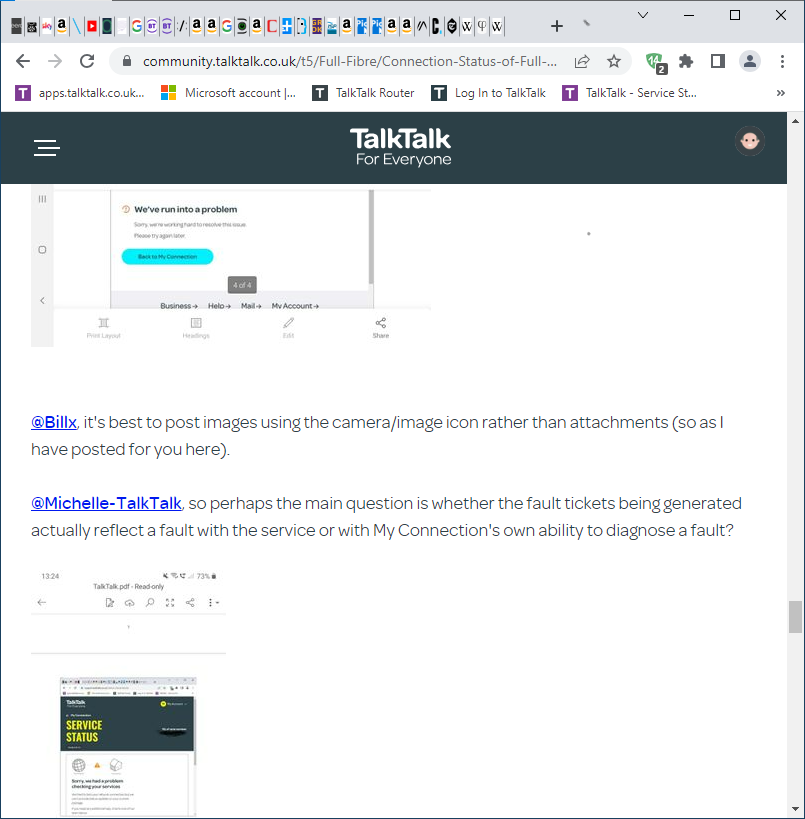
Task: Open the Chrome three-dot menu
Action: click(782, 61)
